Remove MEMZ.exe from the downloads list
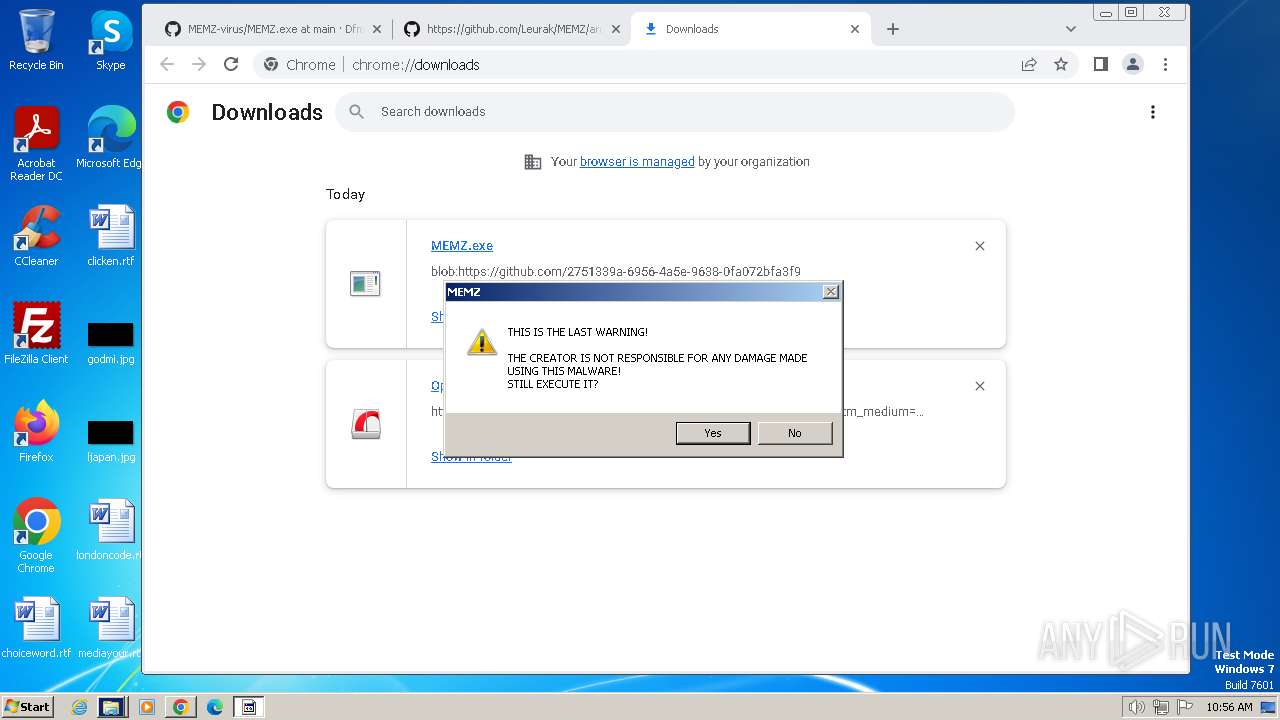Screen dimensions: 1280x720 point(980,246)
